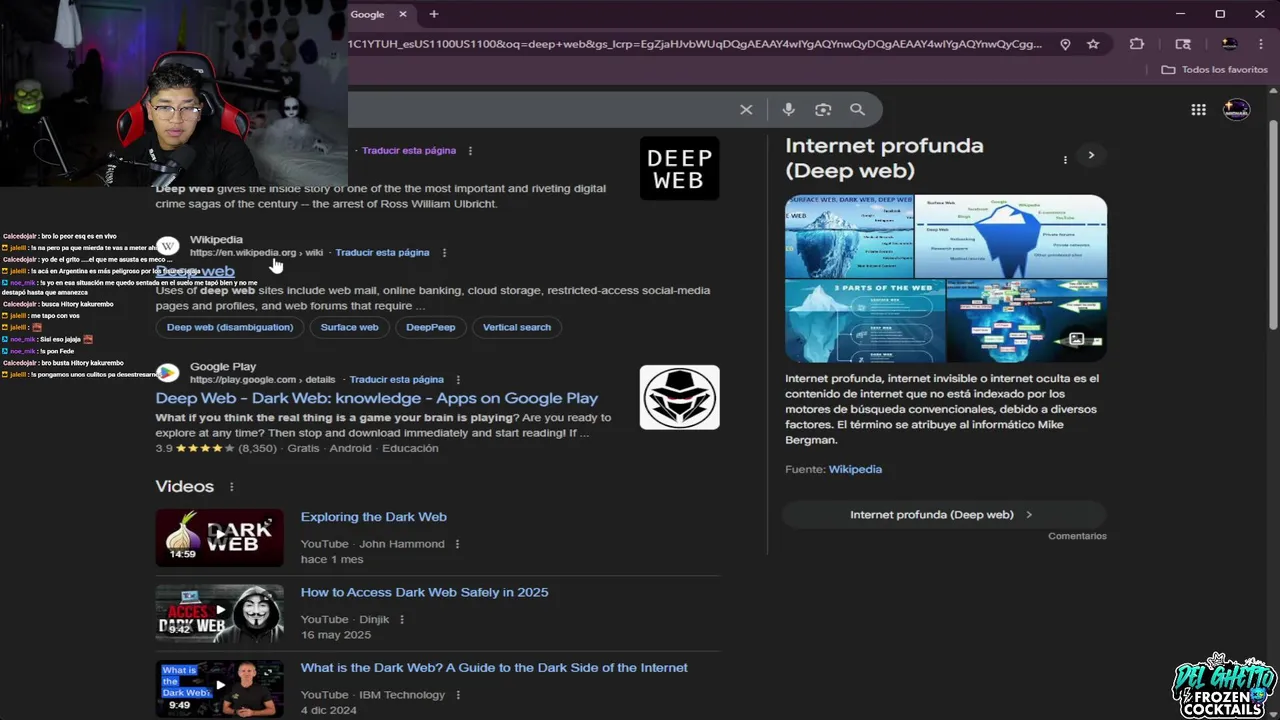The height and width of the screenshot is (720, 1280).
Task: Click the magnifying glass search icon
Action: click(x=857, y=110)
